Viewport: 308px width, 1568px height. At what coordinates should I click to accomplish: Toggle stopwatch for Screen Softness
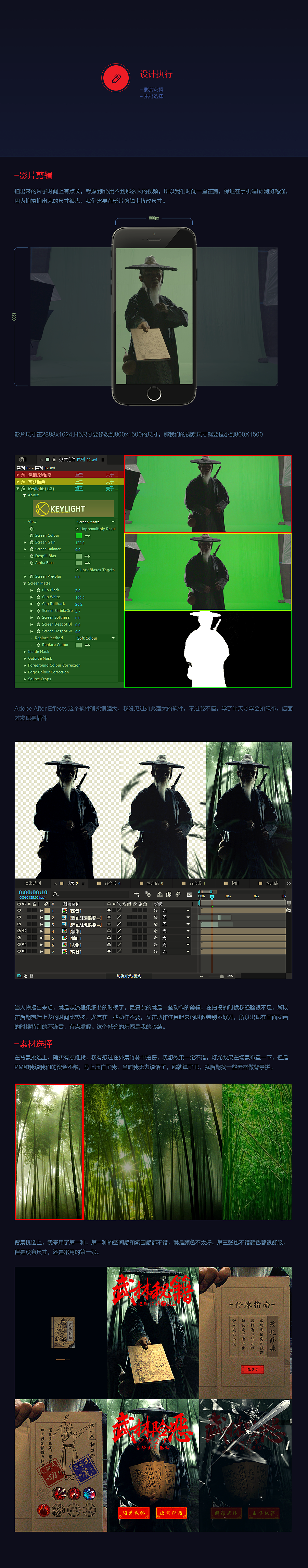38,617
